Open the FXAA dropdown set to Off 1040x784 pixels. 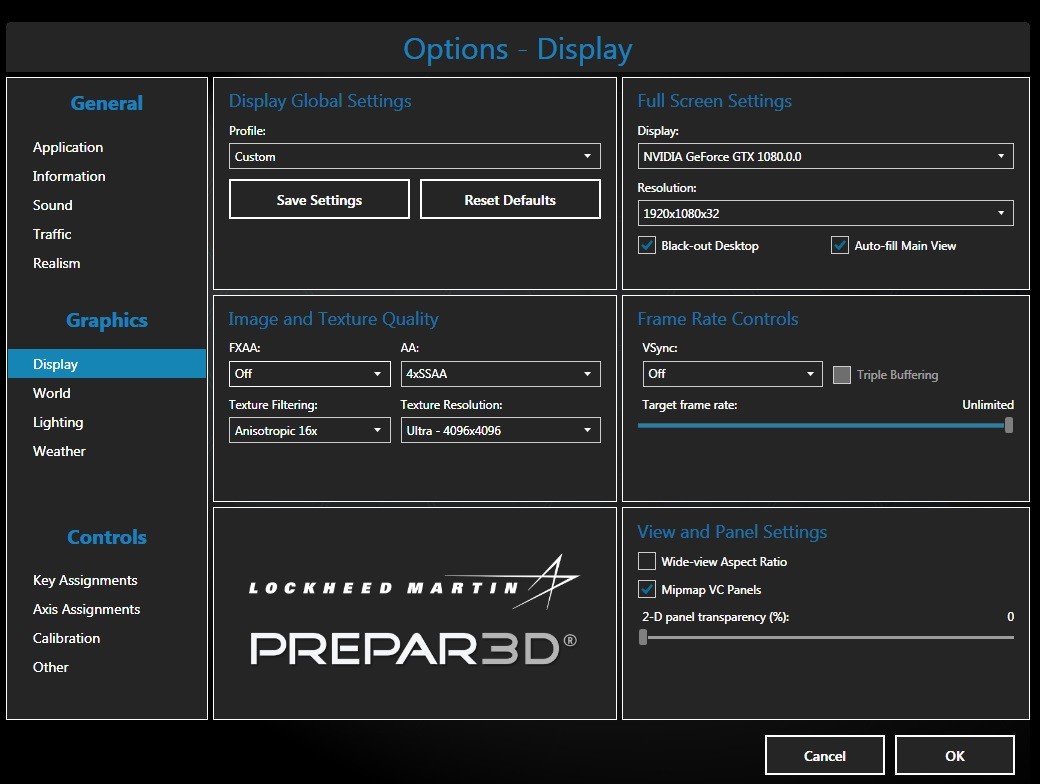pyautogui.click(x=310, y=373)
